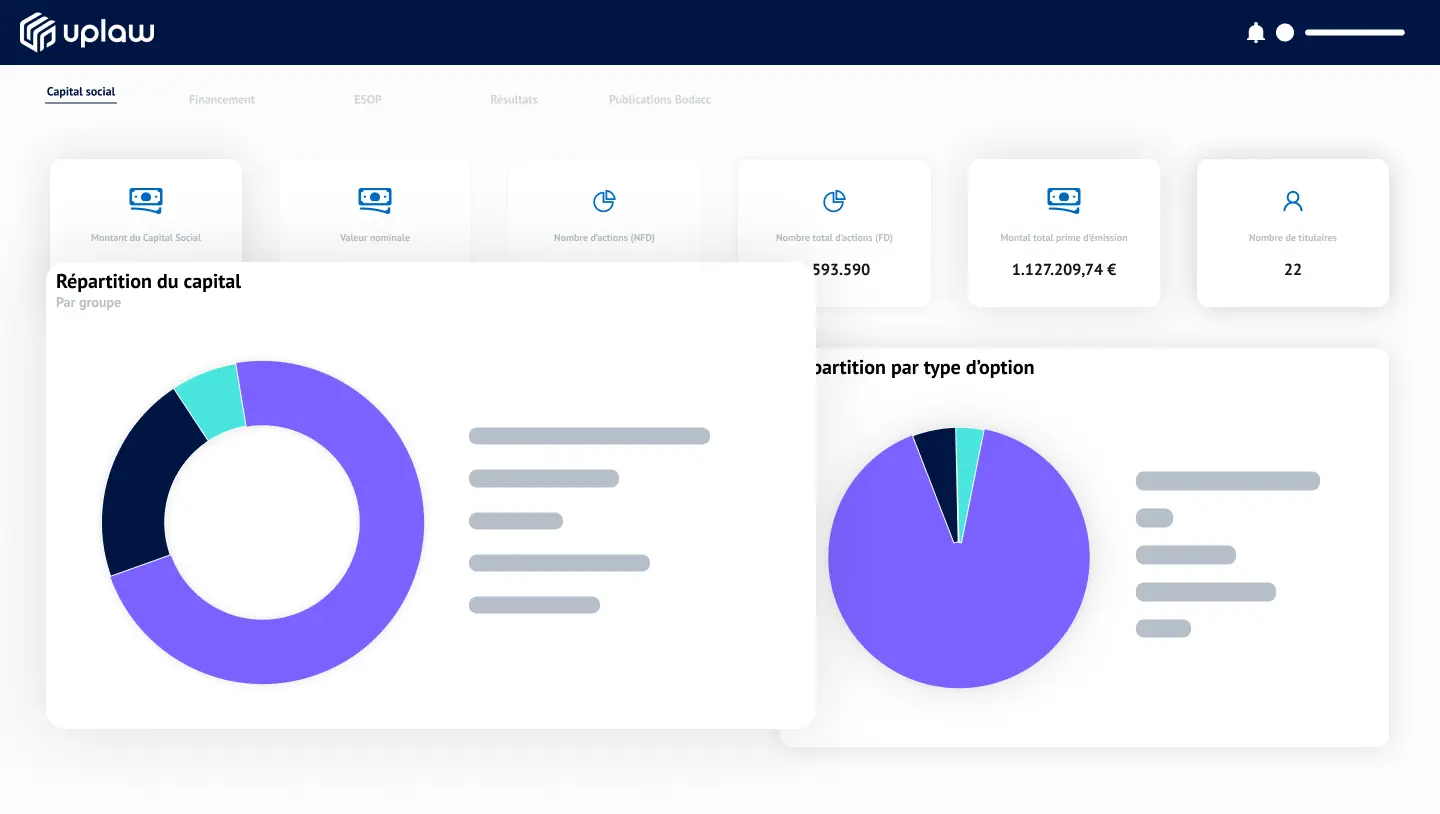1440x814 pixels.
Task: View the Publications Bodacc tab
Action: (x=659, y=99)
